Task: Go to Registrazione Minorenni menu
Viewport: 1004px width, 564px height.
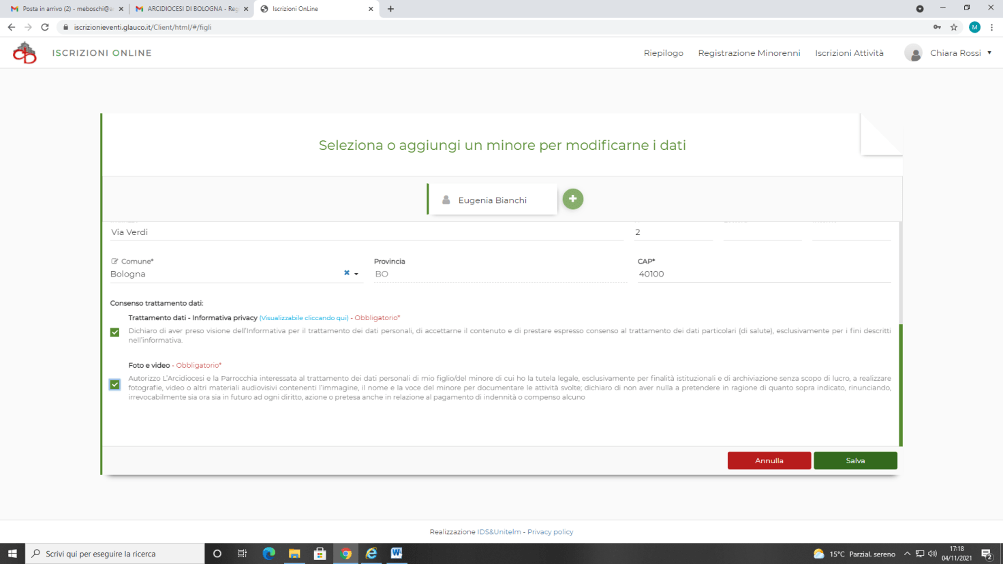Action: [x=748, y=53]
